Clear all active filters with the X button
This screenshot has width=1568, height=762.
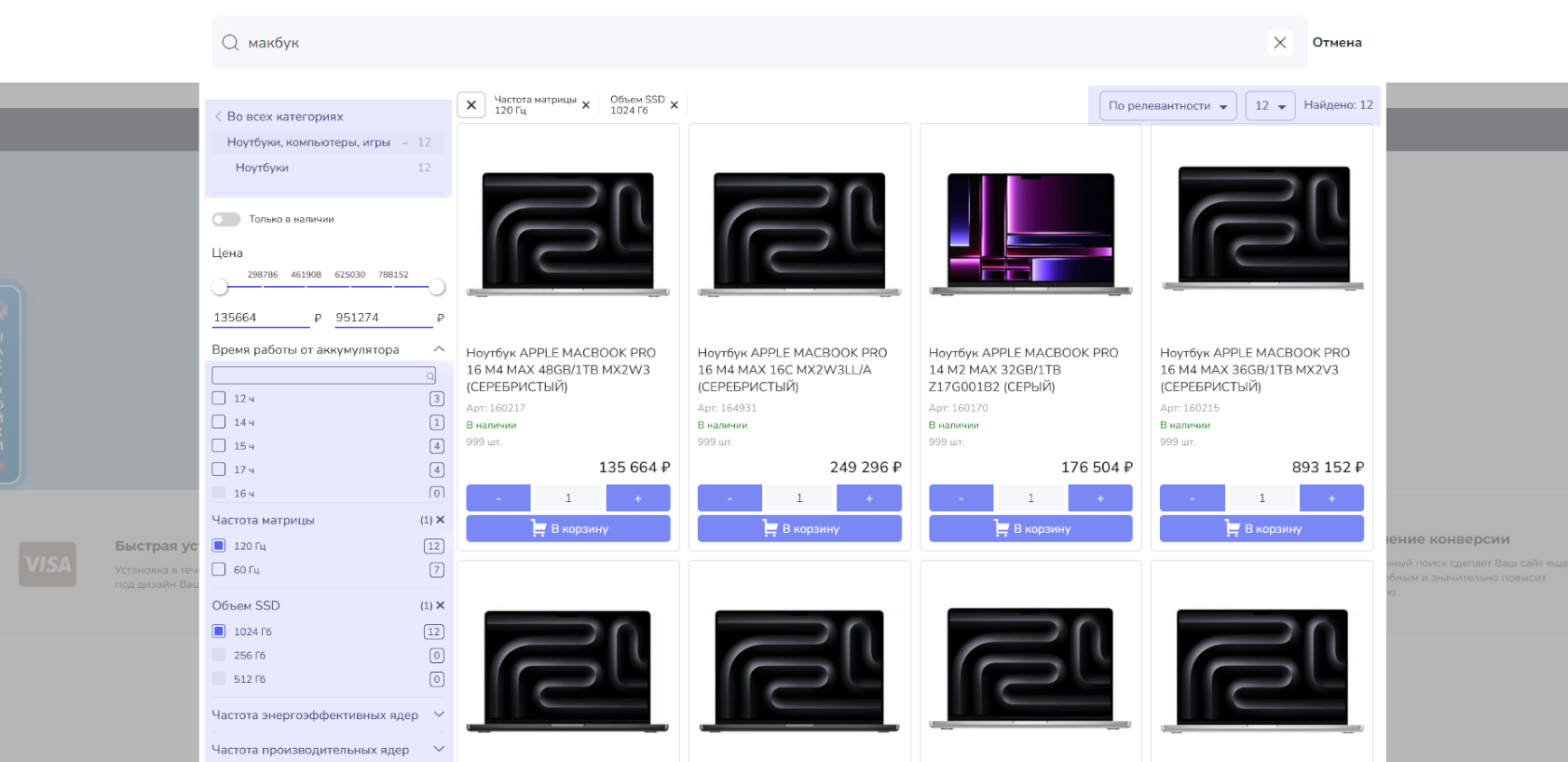[471, 105]
